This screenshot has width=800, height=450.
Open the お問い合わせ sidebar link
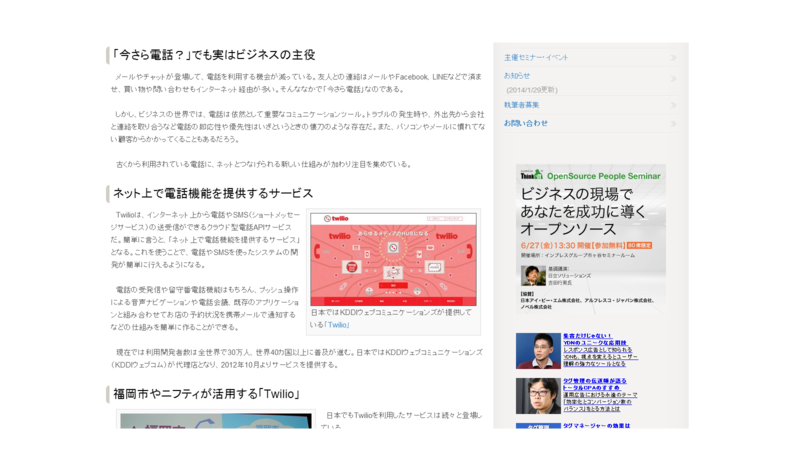coord(526,123)
